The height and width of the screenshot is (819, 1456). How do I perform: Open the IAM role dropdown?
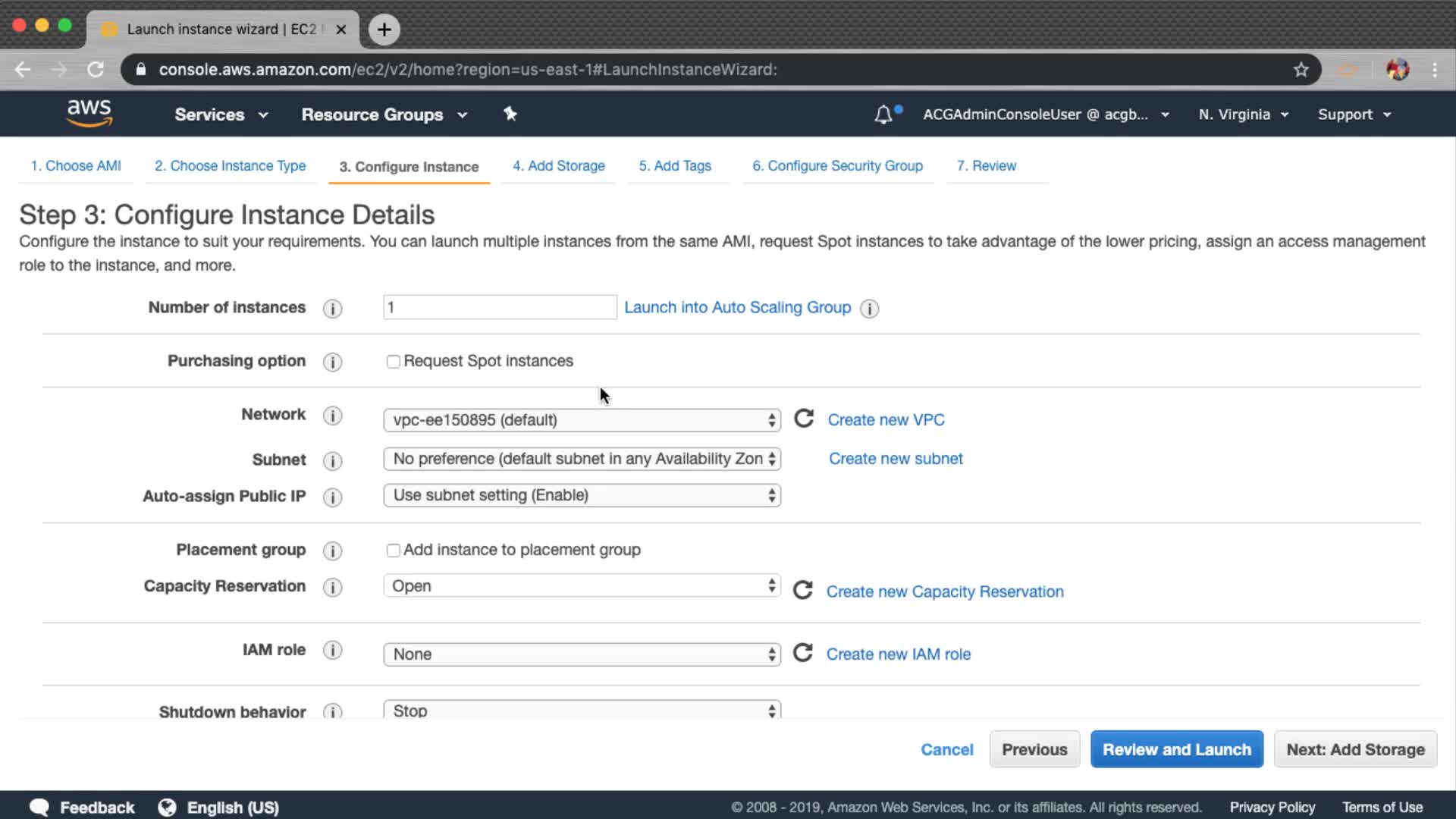[x=582, y=654]
